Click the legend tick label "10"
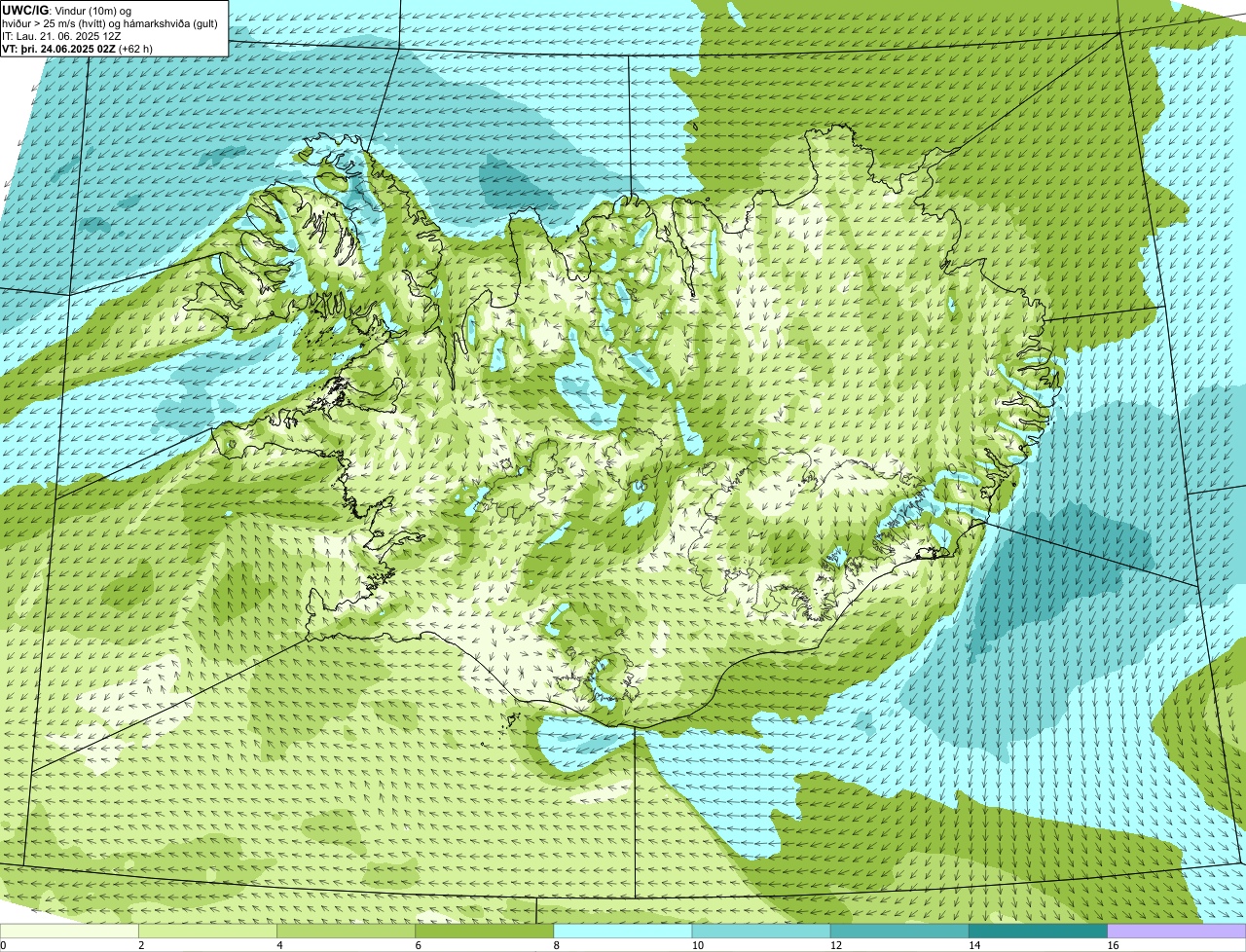This screenshot has width=1246, height=952. point(697,945)
